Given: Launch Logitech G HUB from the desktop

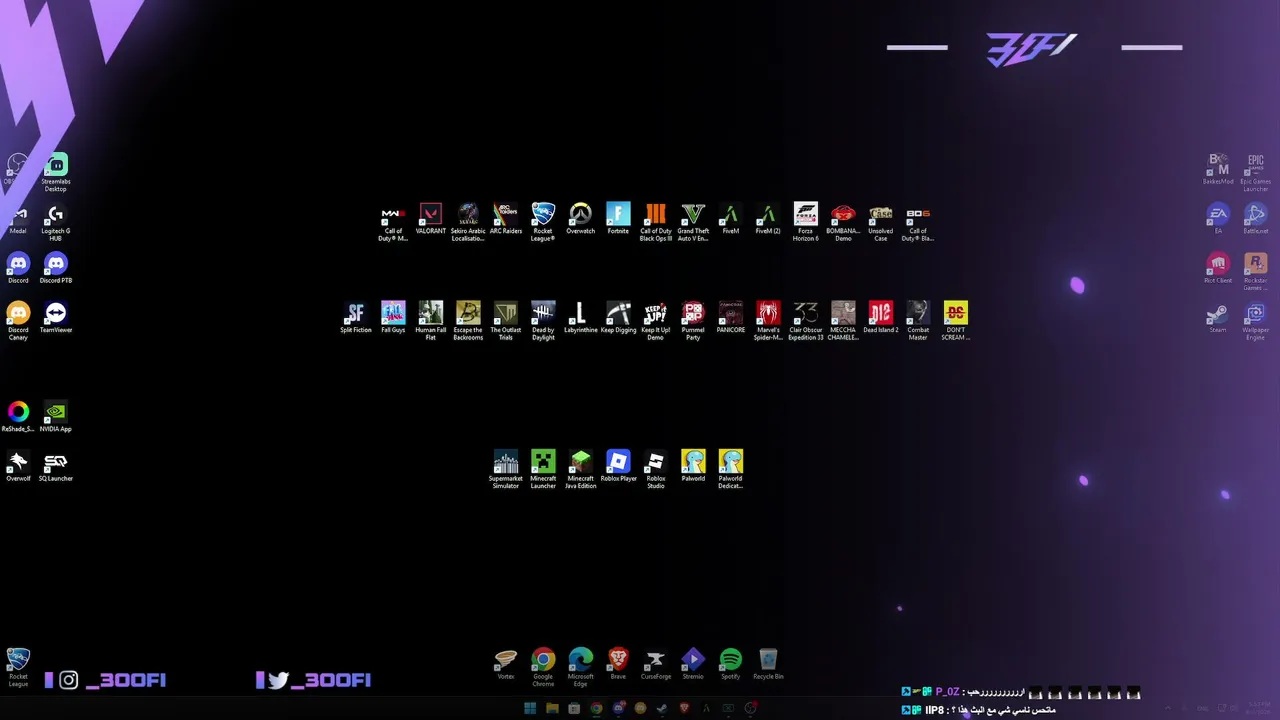Looking at the screenshot, I should [56, 223].
